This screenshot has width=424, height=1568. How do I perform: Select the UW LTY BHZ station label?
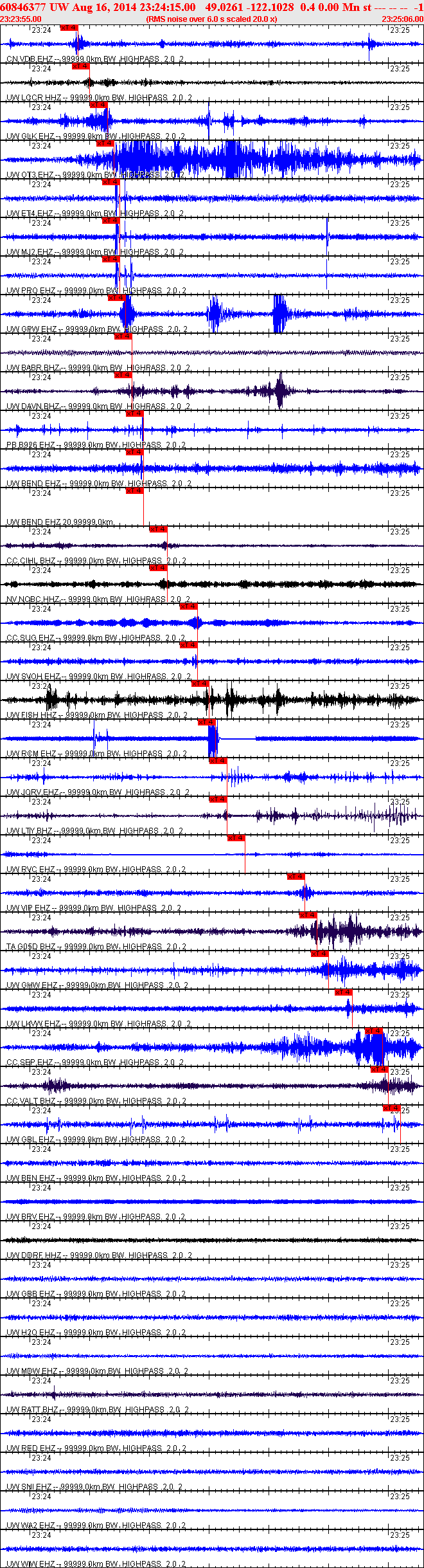tap(96, 831)
